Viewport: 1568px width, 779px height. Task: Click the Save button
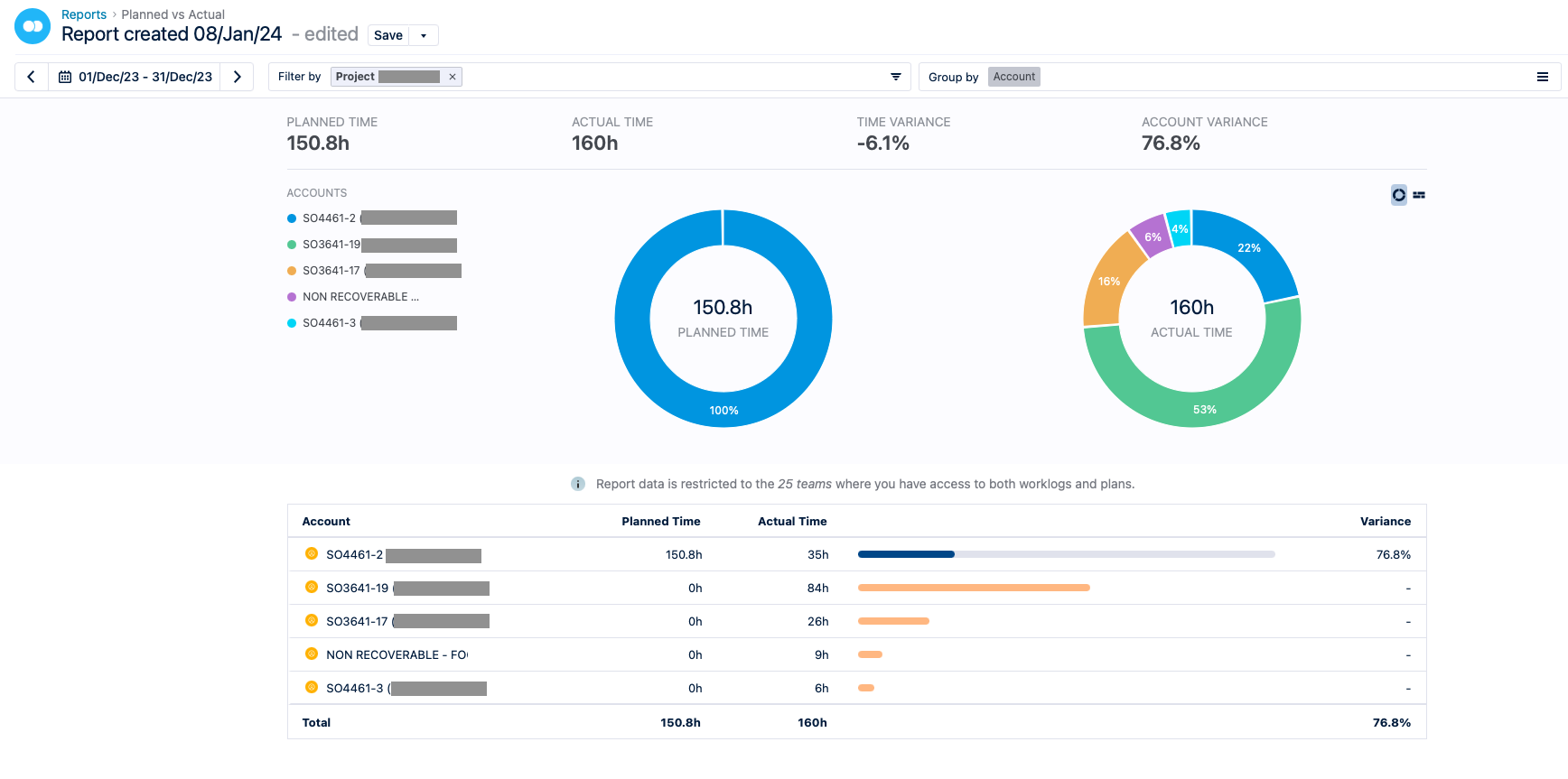388,35
